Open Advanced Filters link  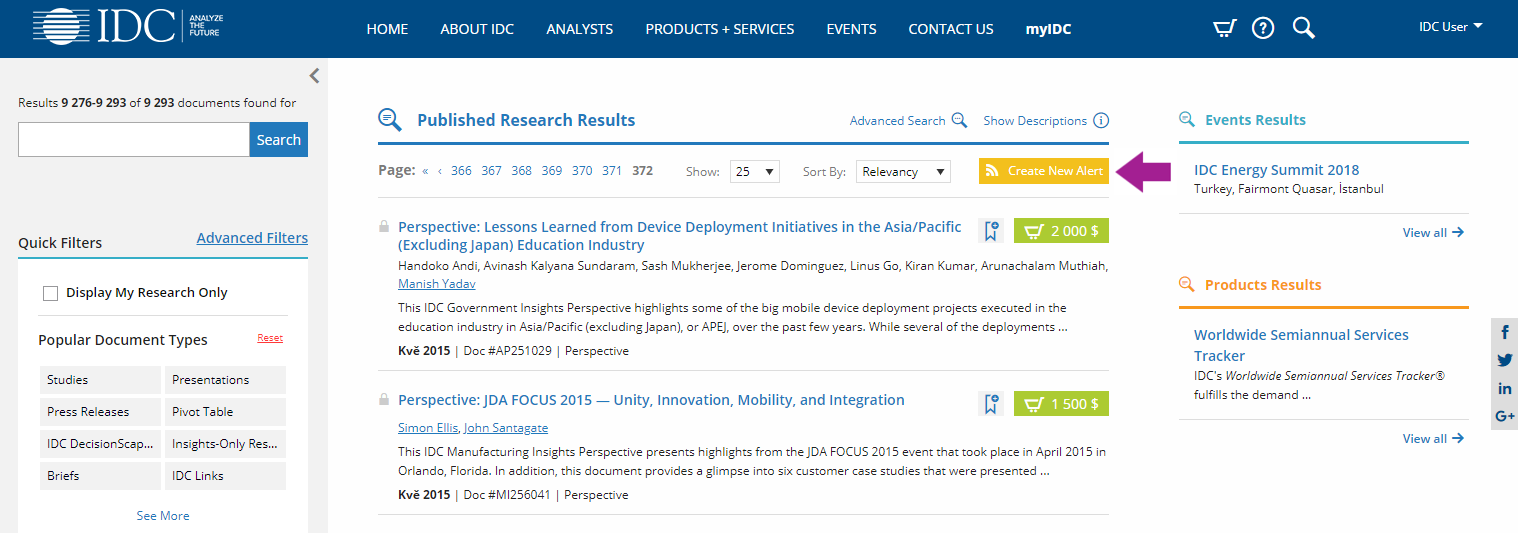(252, 238)
